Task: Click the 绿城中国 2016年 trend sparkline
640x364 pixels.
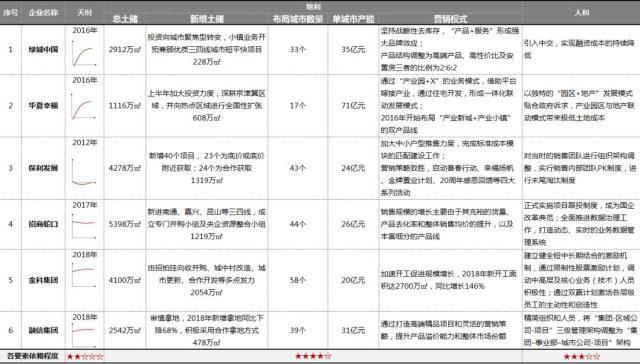Action: [x=84, y=53]
